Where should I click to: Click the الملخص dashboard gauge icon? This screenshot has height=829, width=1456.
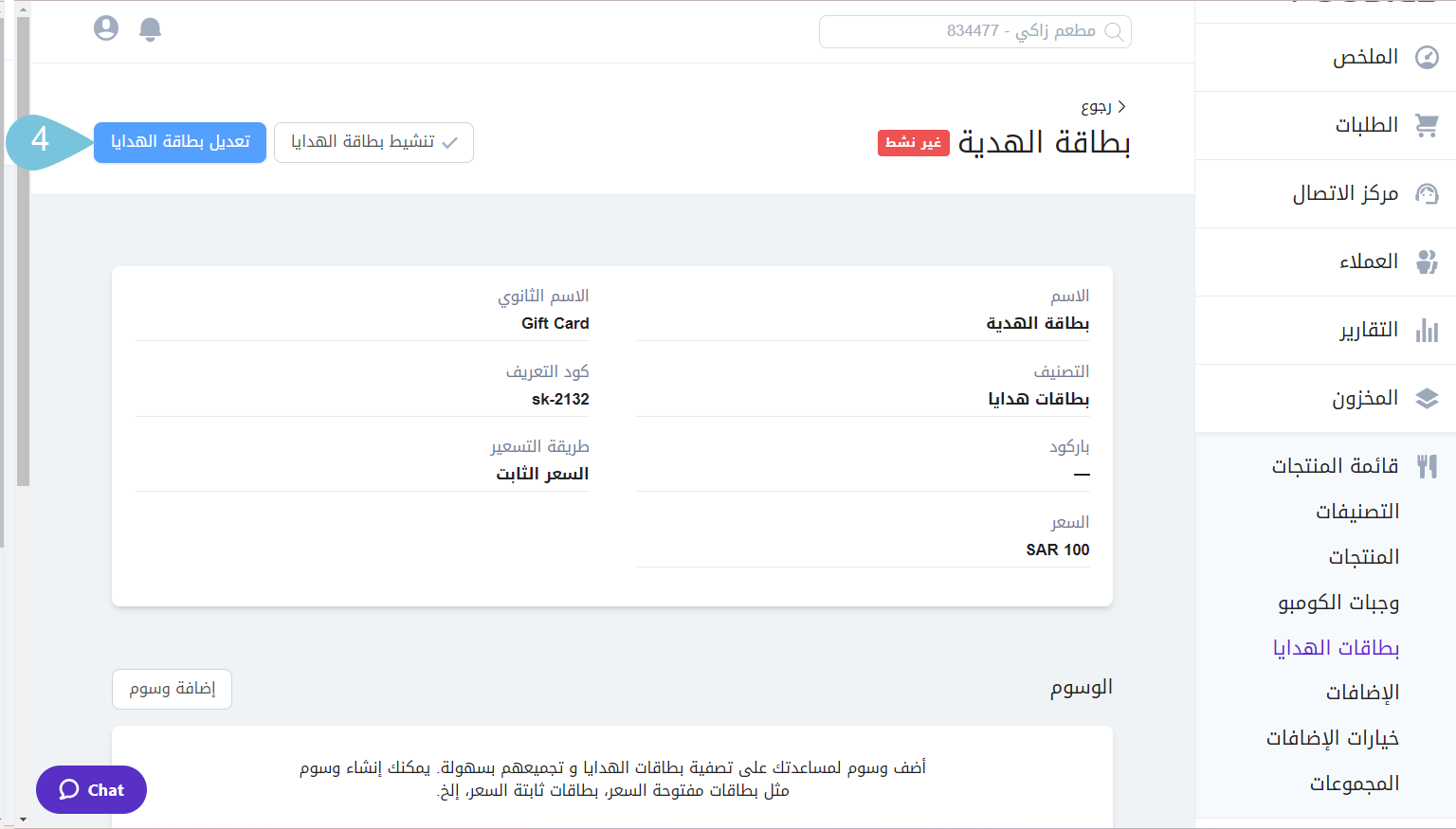(1427, 58)
